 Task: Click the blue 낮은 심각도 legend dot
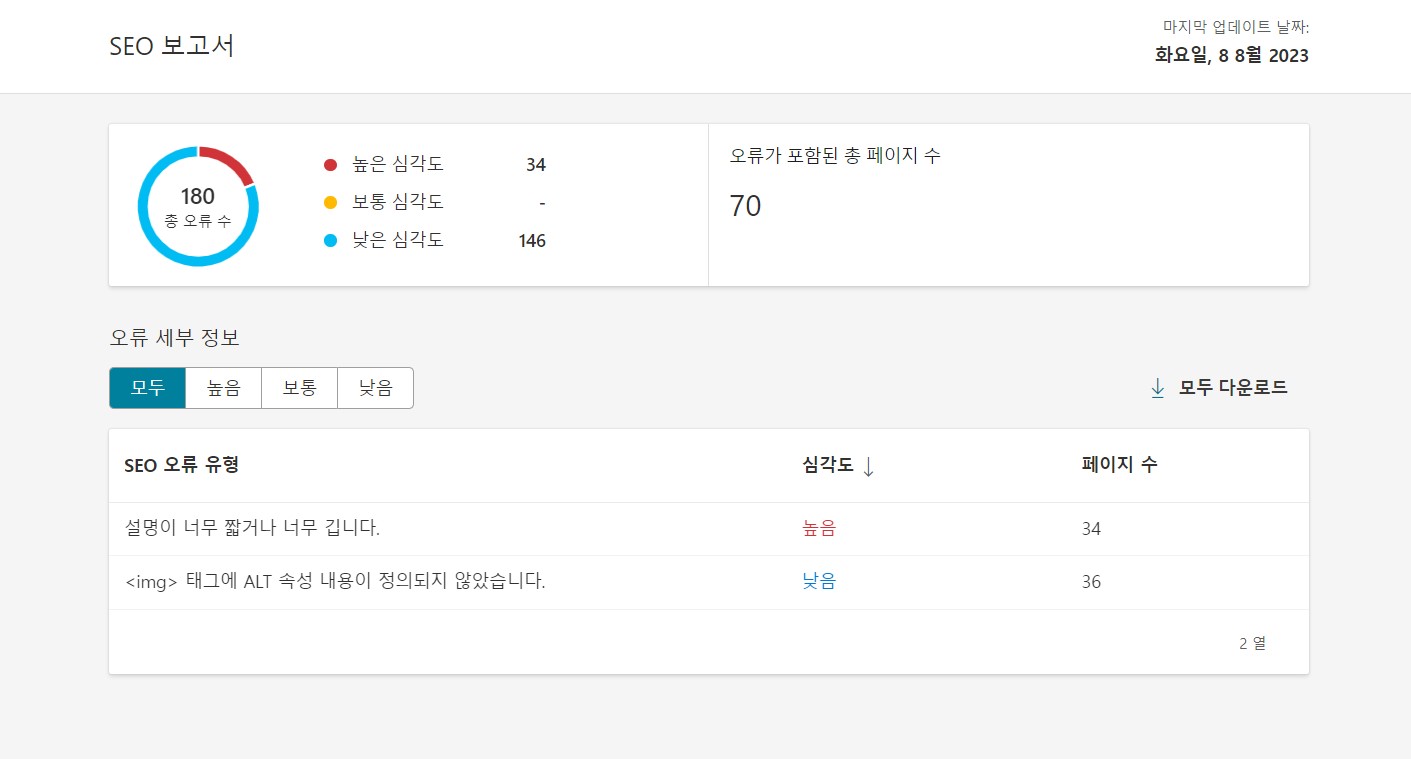[x=331, y=240]
